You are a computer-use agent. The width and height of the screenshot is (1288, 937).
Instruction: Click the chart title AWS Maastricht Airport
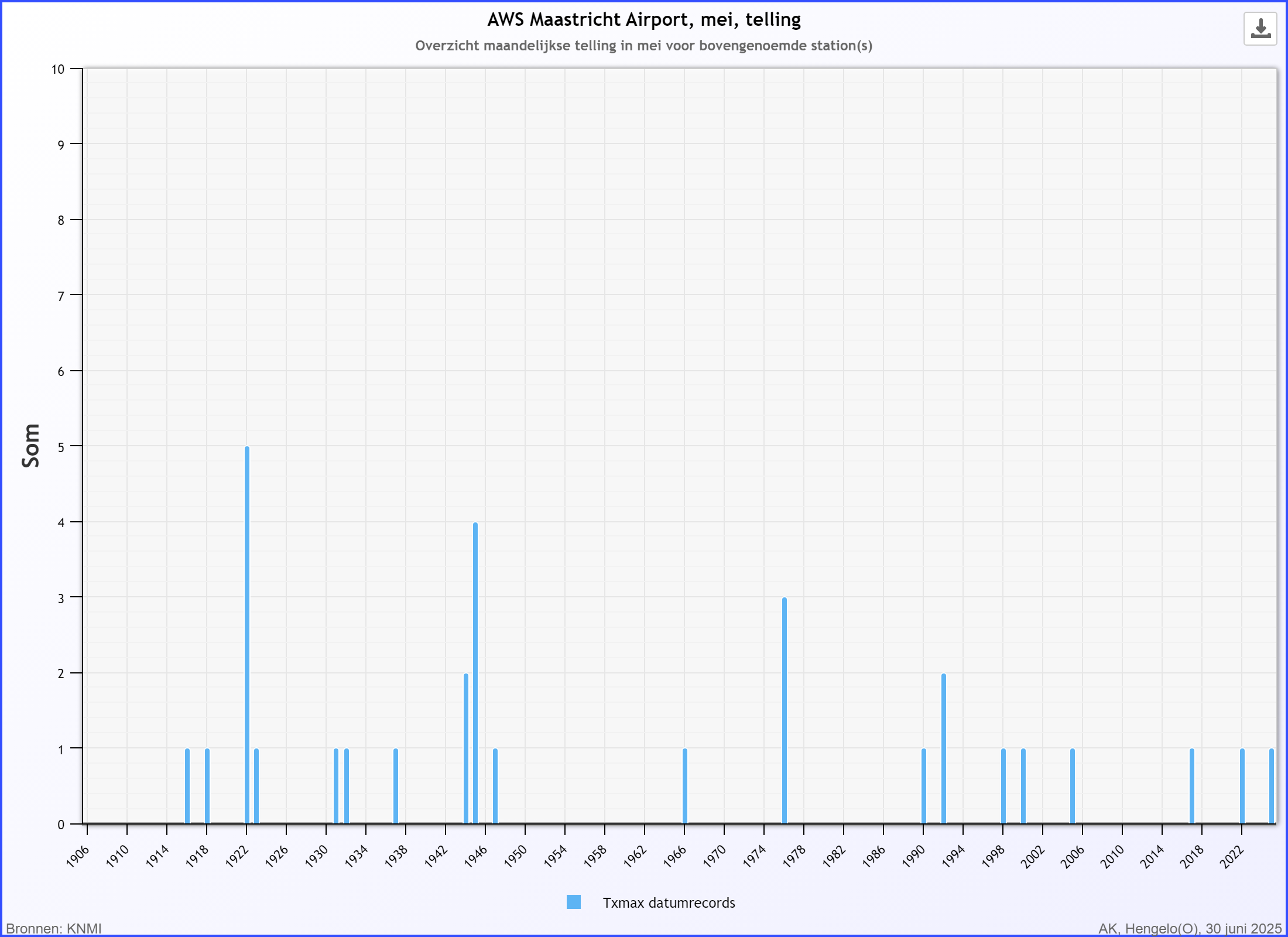point(644,20)
